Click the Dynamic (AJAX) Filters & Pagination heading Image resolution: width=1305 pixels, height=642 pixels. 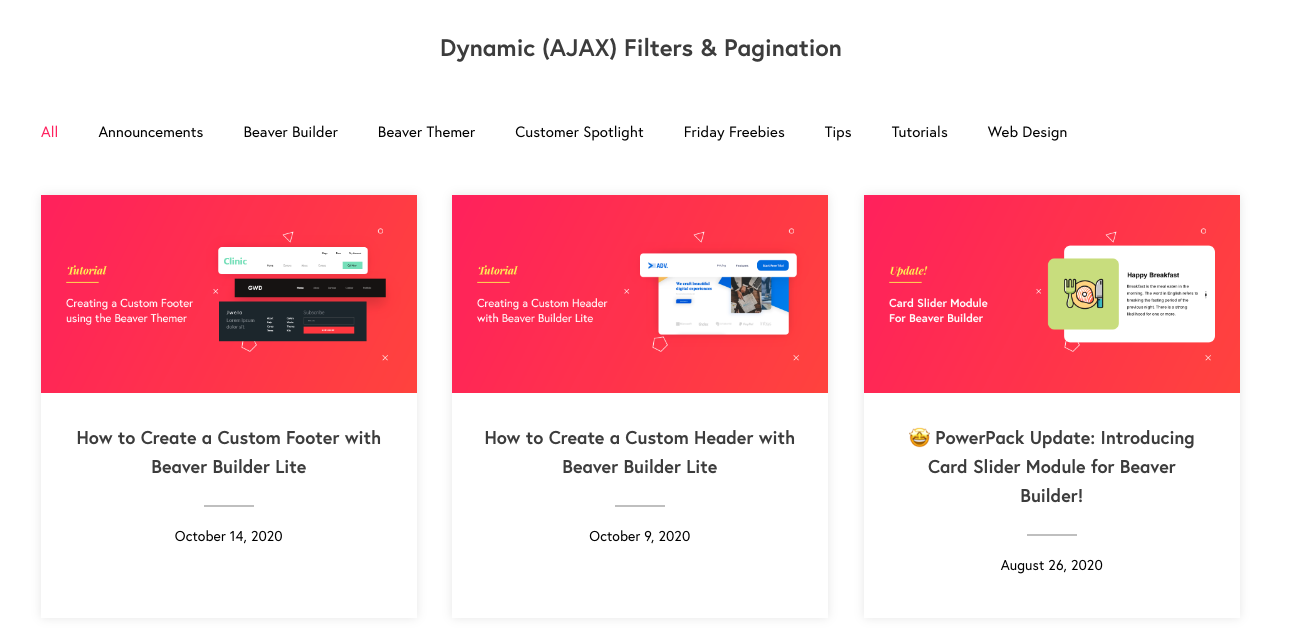tap(641, 48)
